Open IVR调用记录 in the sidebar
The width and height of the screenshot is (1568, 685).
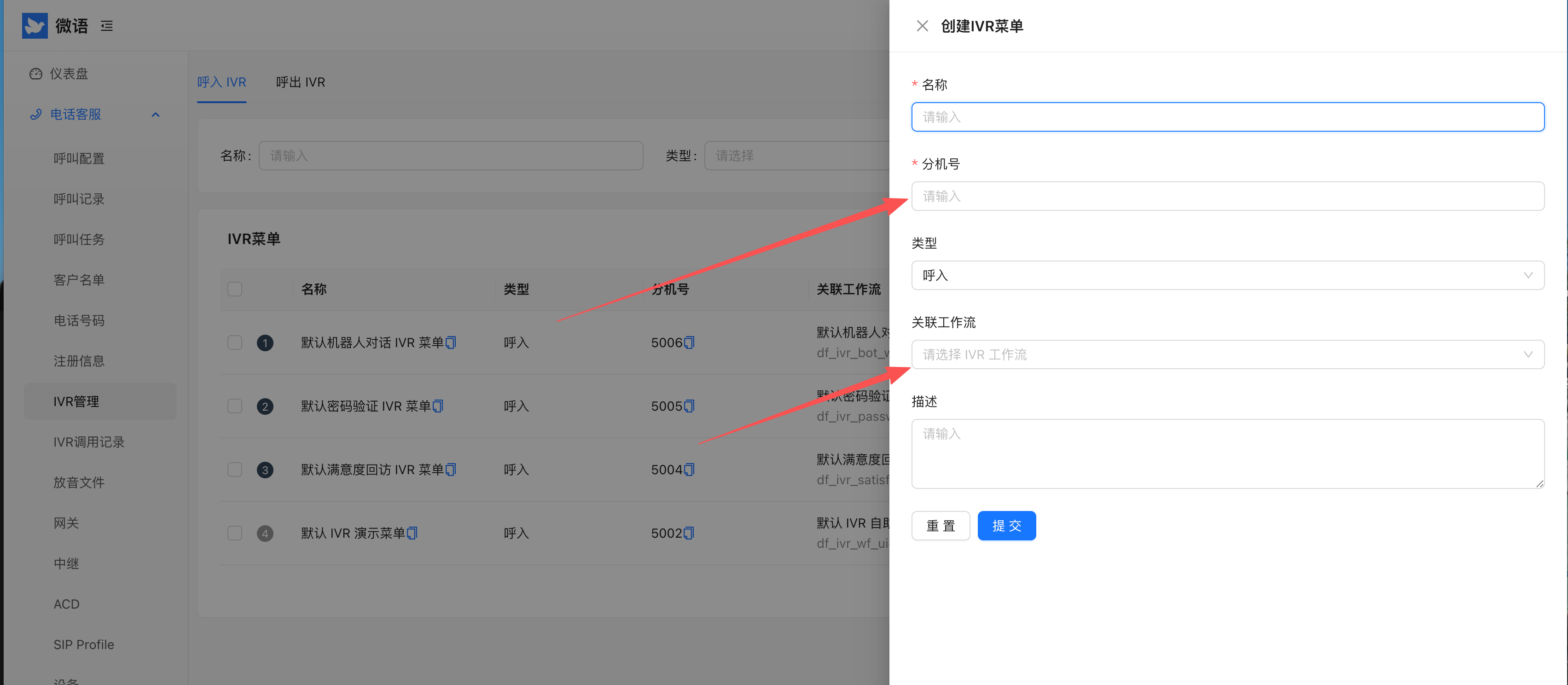(x=89, y=442)
